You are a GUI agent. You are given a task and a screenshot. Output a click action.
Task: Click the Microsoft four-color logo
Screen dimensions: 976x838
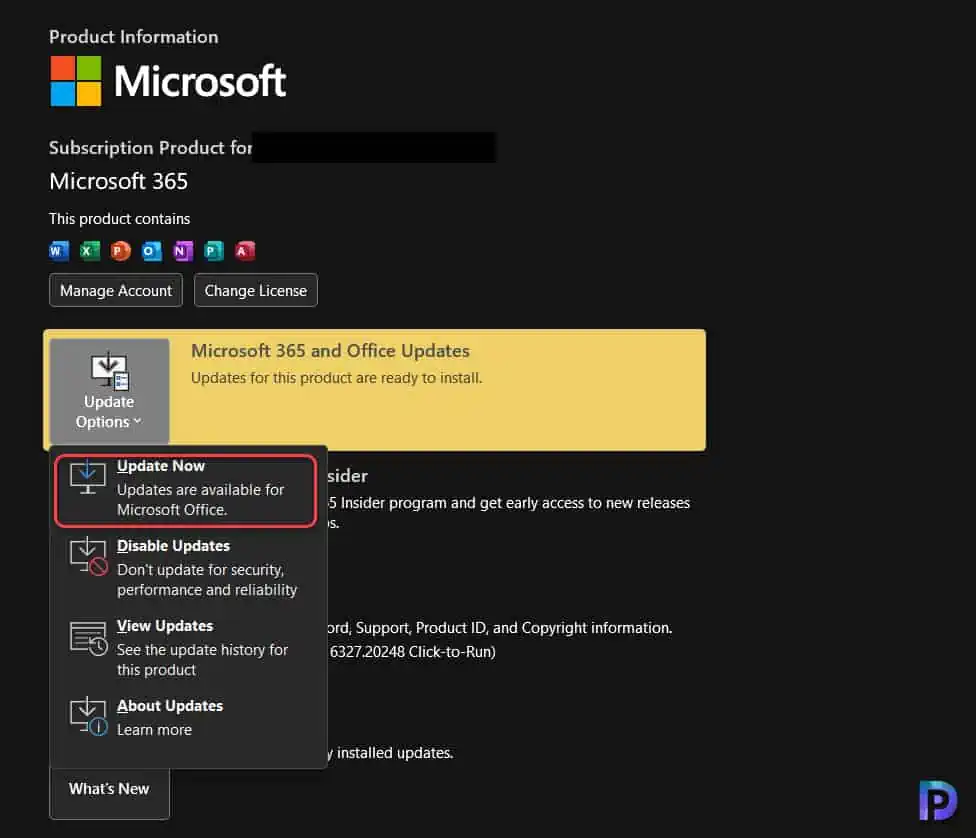tap(75, 81)
